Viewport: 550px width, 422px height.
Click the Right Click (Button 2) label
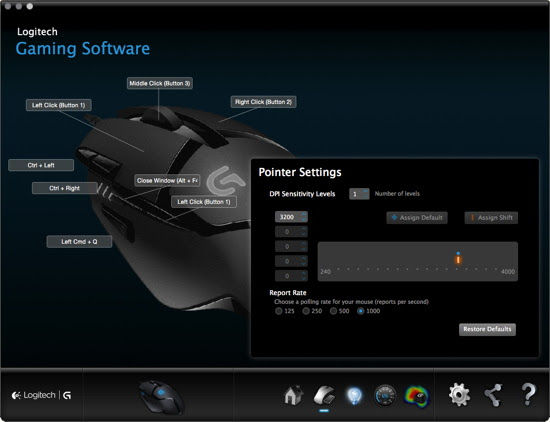(263, 102)
